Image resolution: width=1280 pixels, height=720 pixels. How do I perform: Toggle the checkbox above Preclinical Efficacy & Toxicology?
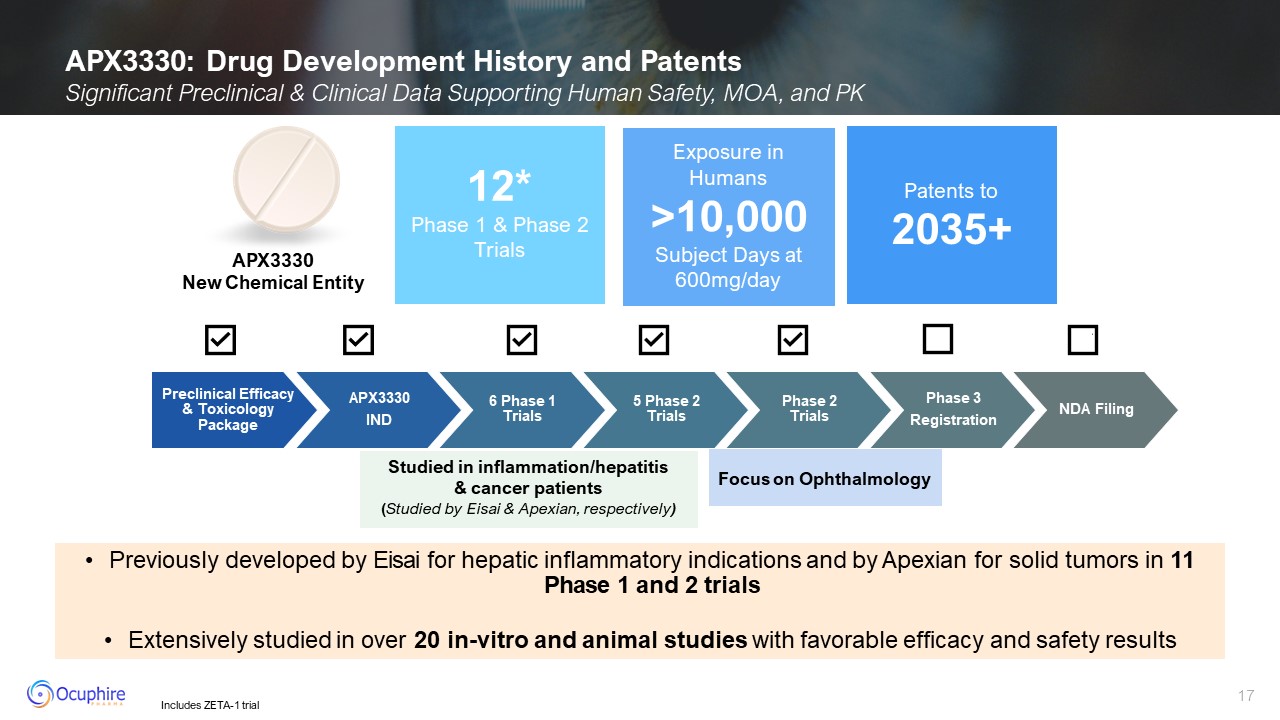click(220, 341)
